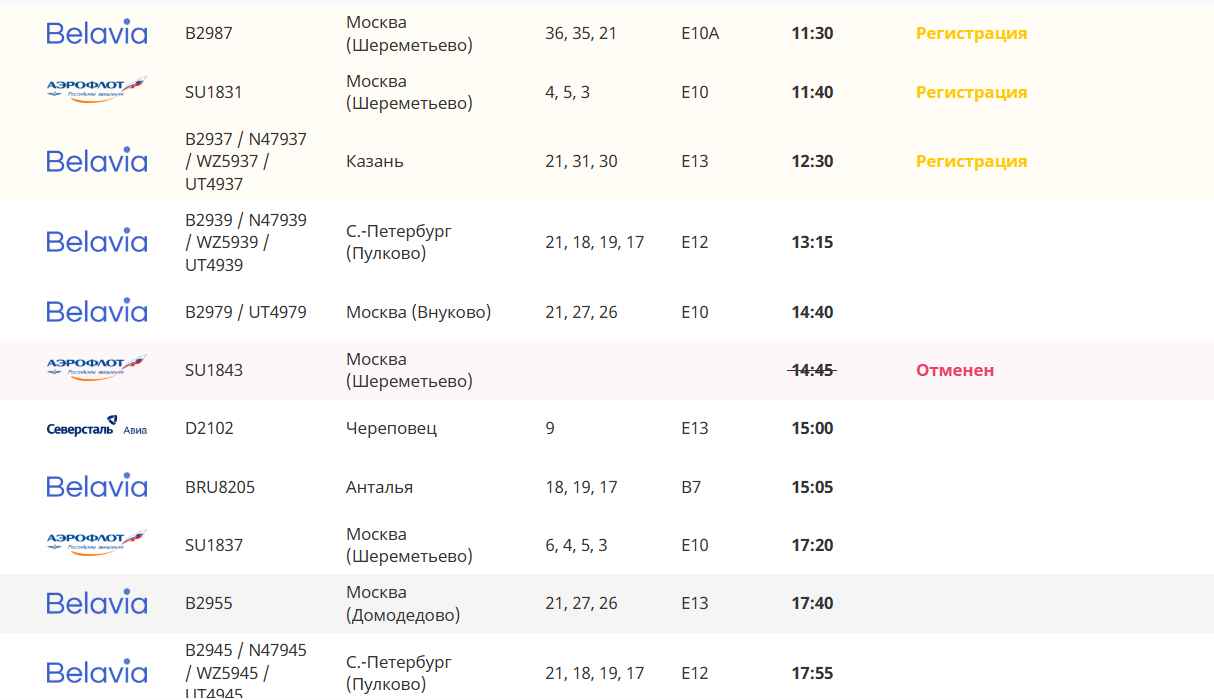Select the Череповец destination
Image resolution: width=1214 pixels, height=700 pixels.
[391, 428]
